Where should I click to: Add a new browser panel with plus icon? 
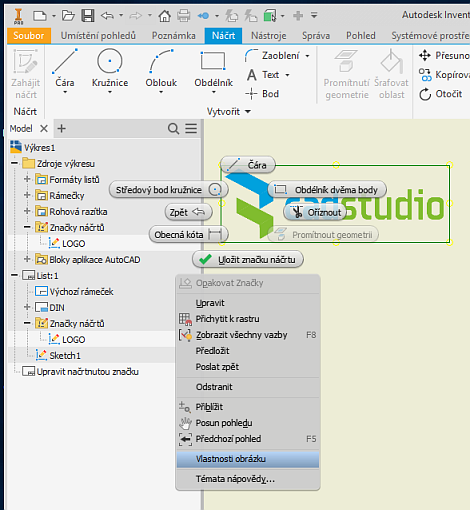click(x=61, y=128)
